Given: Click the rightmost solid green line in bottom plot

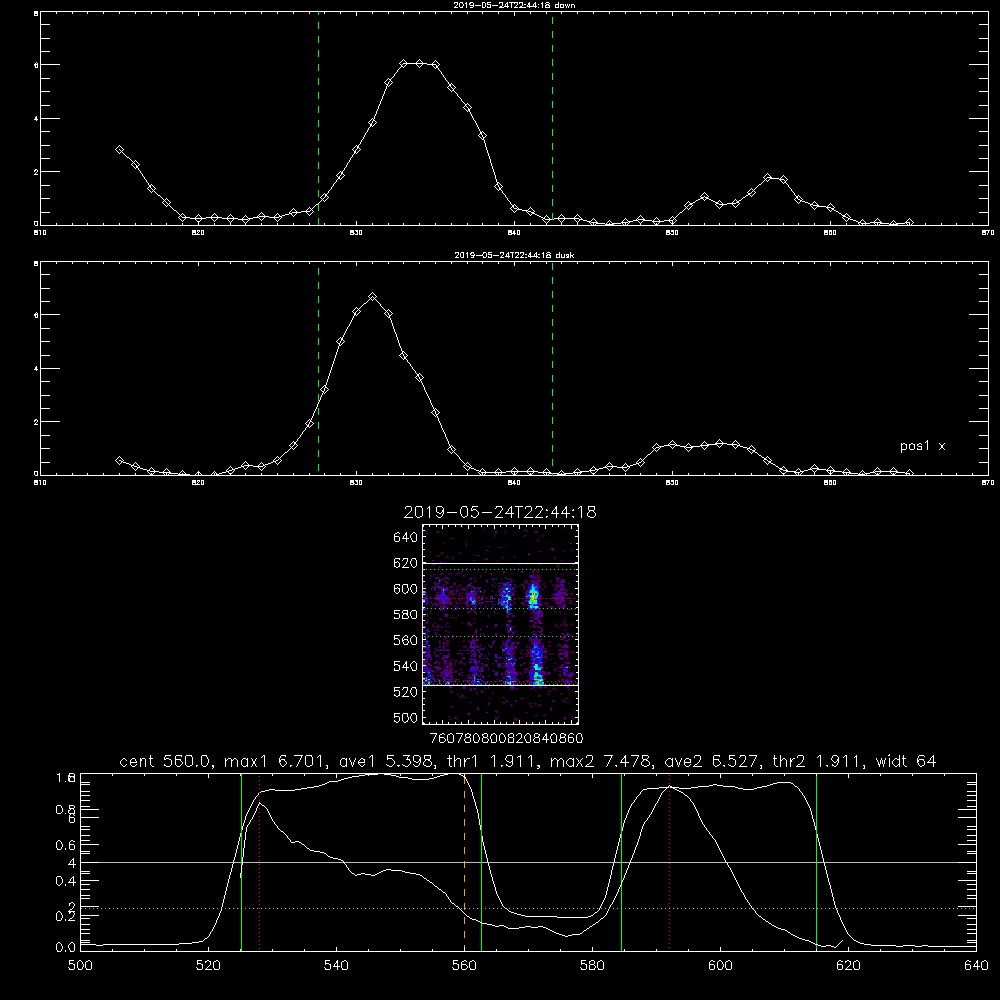Looking at the screenshot, I should [816, 862].
